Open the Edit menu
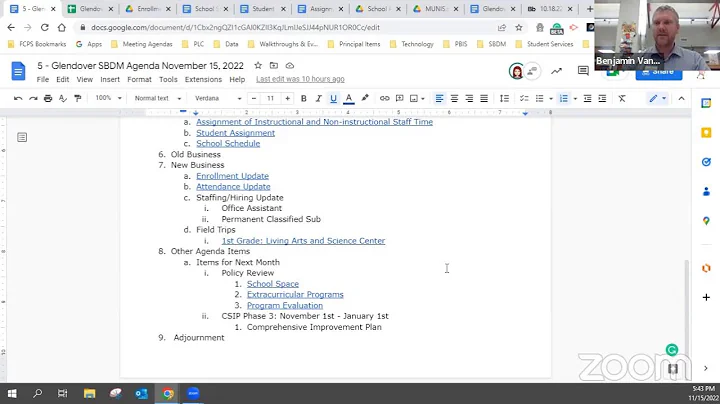Screen dimensions: 720x404 pyautogui.click(x=62, y=79)
